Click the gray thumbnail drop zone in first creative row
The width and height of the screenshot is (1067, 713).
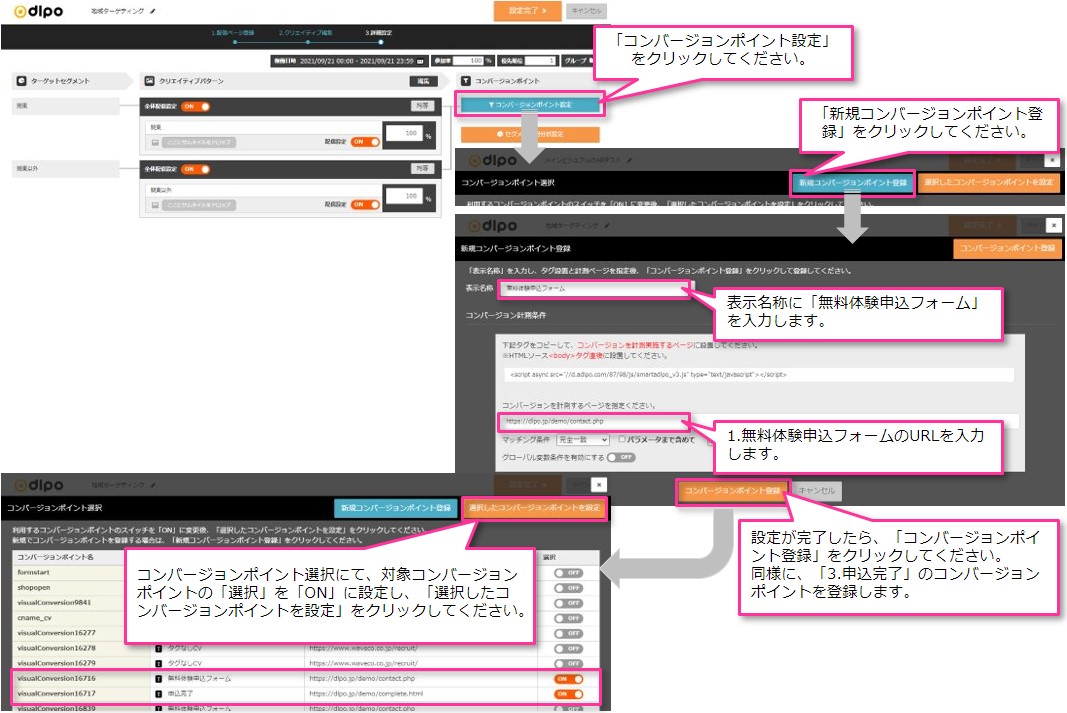199,142
